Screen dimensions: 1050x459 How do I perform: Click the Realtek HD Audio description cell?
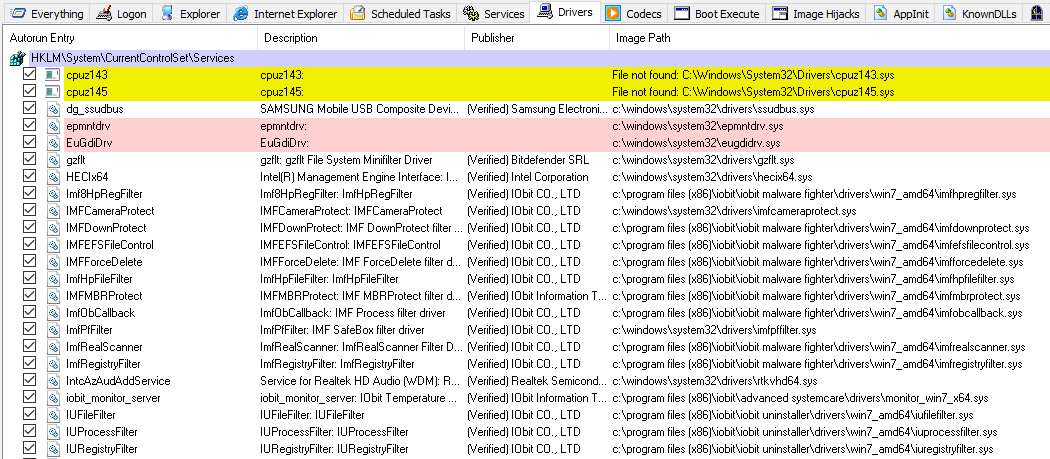coord(361,381)
